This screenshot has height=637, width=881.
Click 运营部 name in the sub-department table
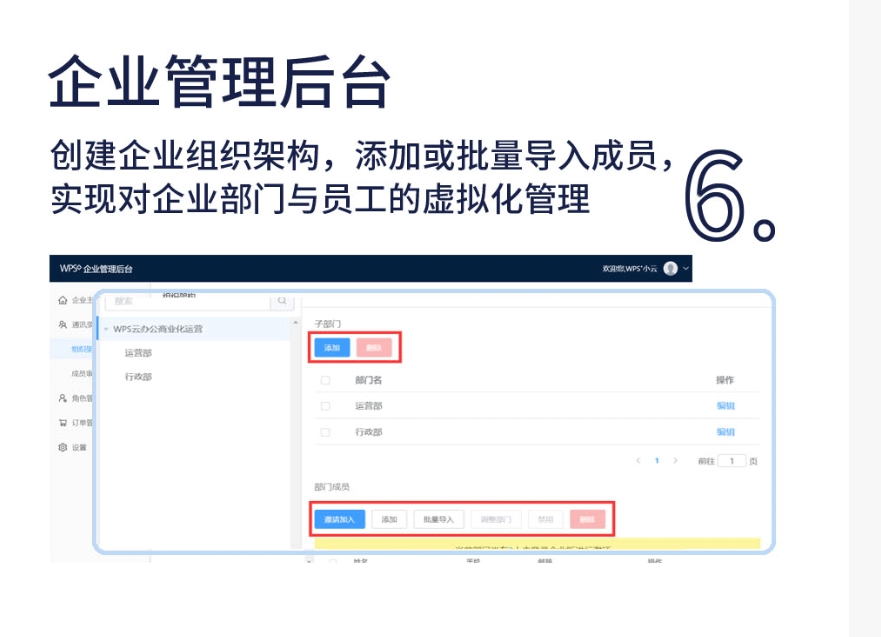(369, 406)
